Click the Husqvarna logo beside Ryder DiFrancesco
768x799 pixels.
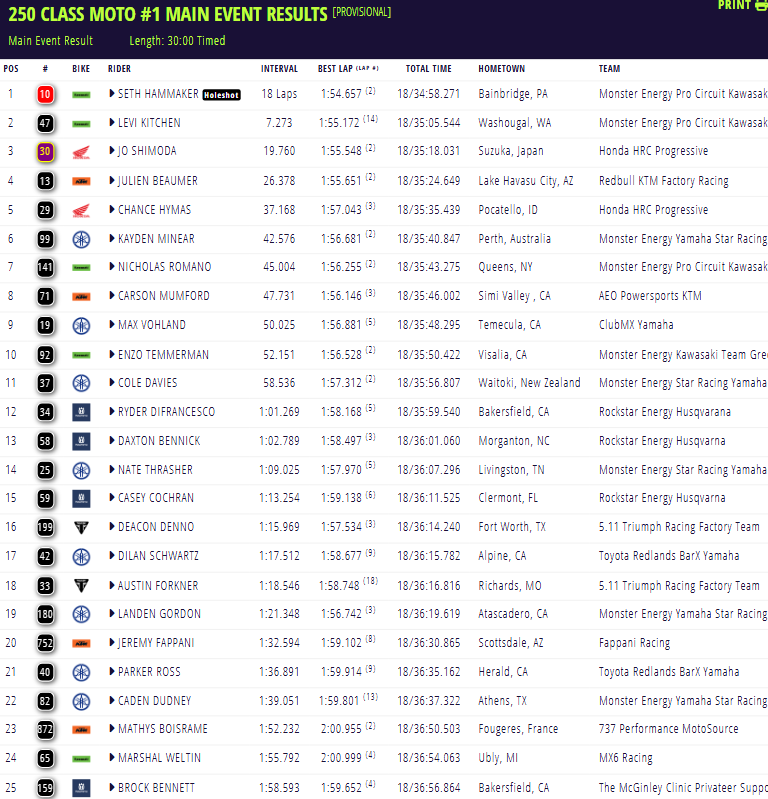point(81,412)
